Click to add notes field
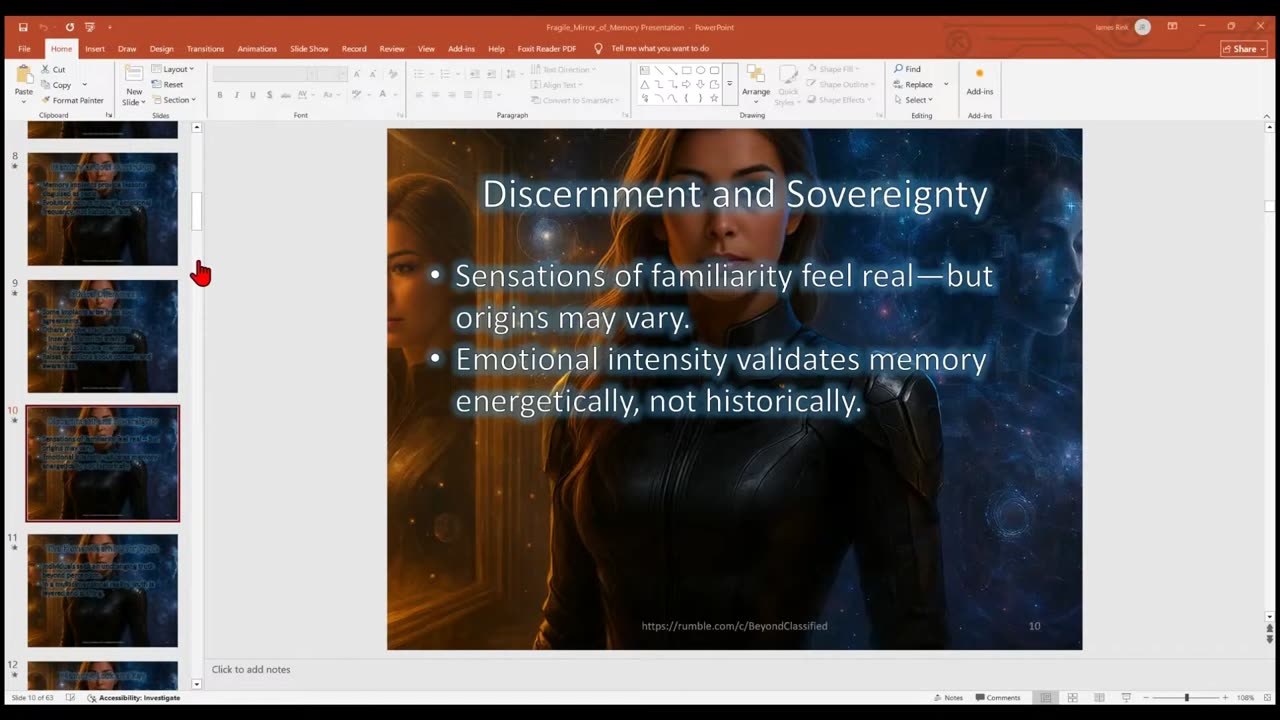The width and height of the screenshot is (1280, 720). point(251,669)
